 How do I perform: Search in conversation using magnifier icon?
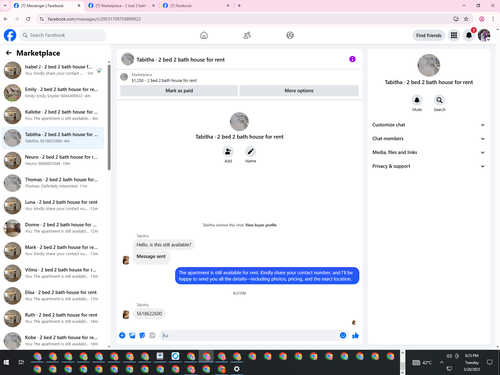click(439, 100)
